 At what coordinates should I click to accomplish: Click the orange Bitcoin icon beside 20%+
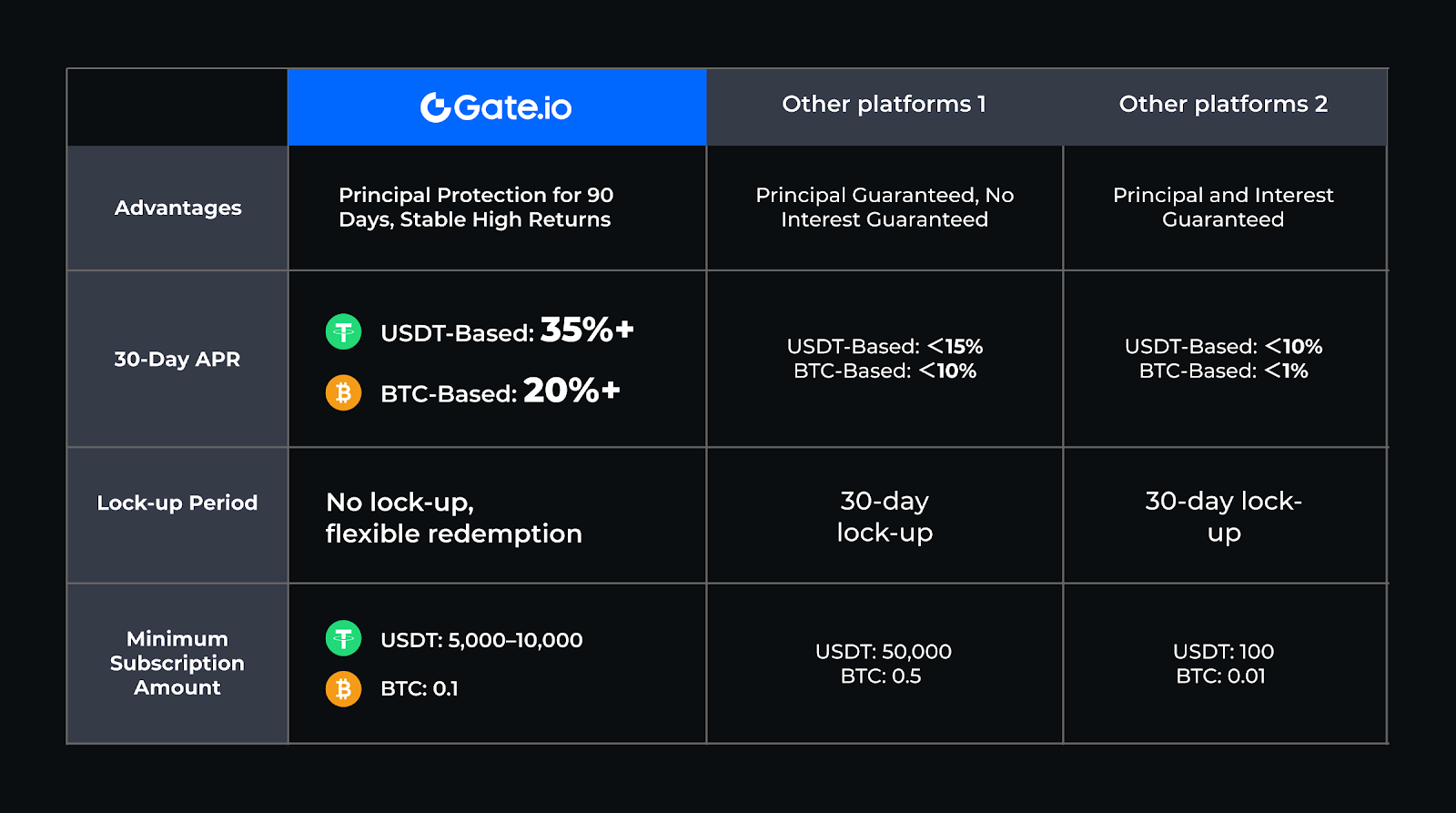pos(344,392)
